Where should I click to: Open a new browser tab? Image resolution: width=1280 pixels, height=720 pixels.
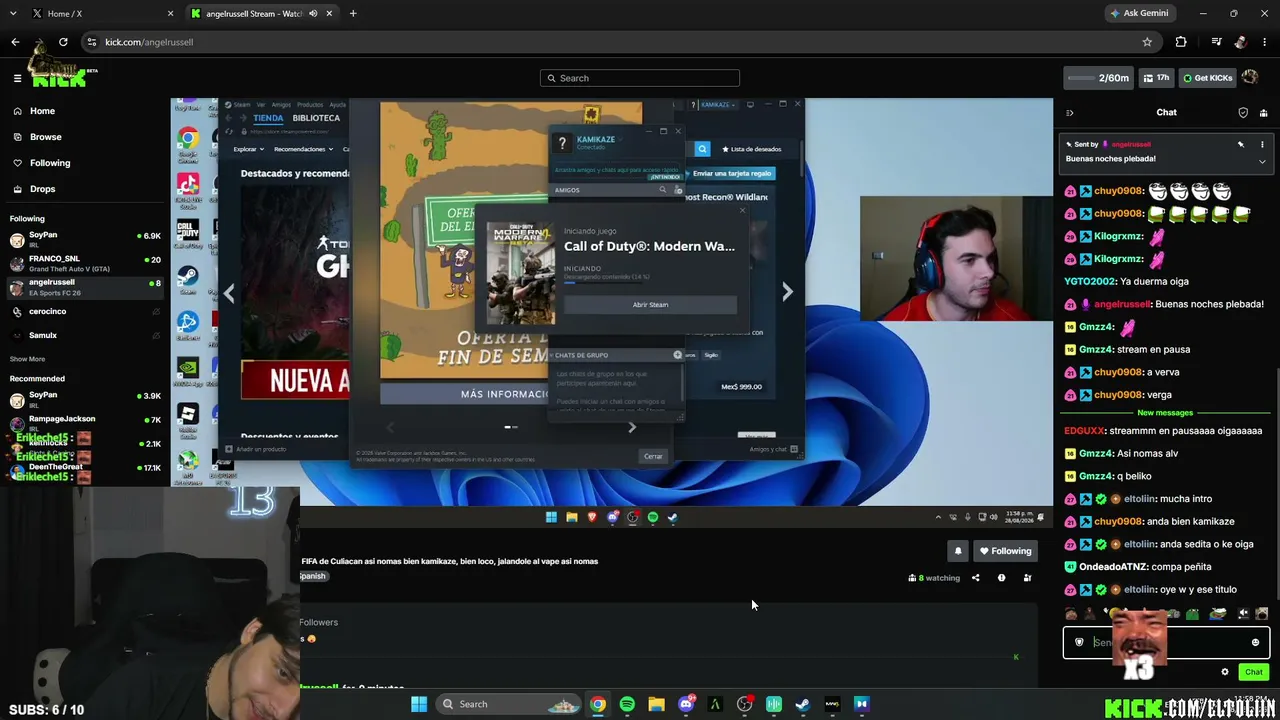[x=353, y=13]
